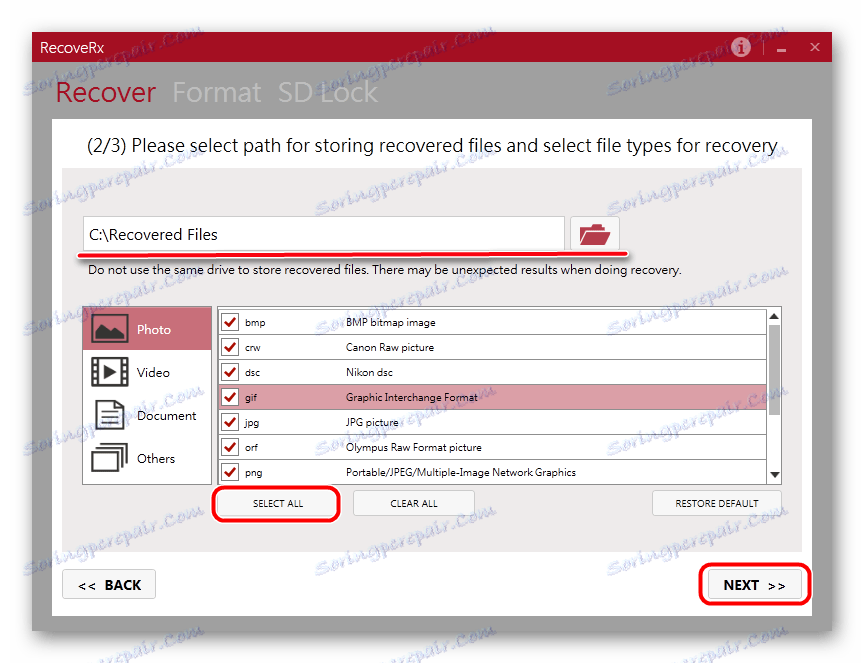This screenshot has height=663, width=864.
Task: Go to the NEXT step
Action: tap(754, 585)
